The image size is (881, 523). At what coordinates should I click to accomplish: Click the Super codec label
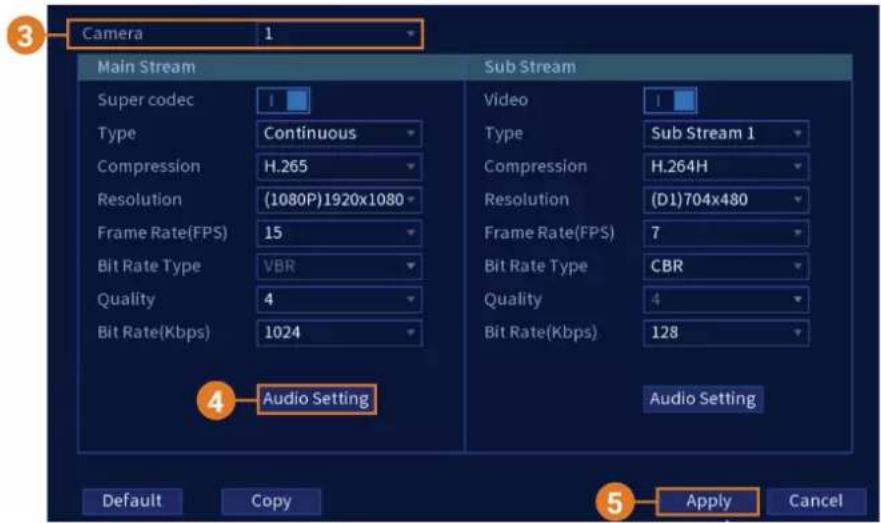pyautogui.click(x=146, y=101)
